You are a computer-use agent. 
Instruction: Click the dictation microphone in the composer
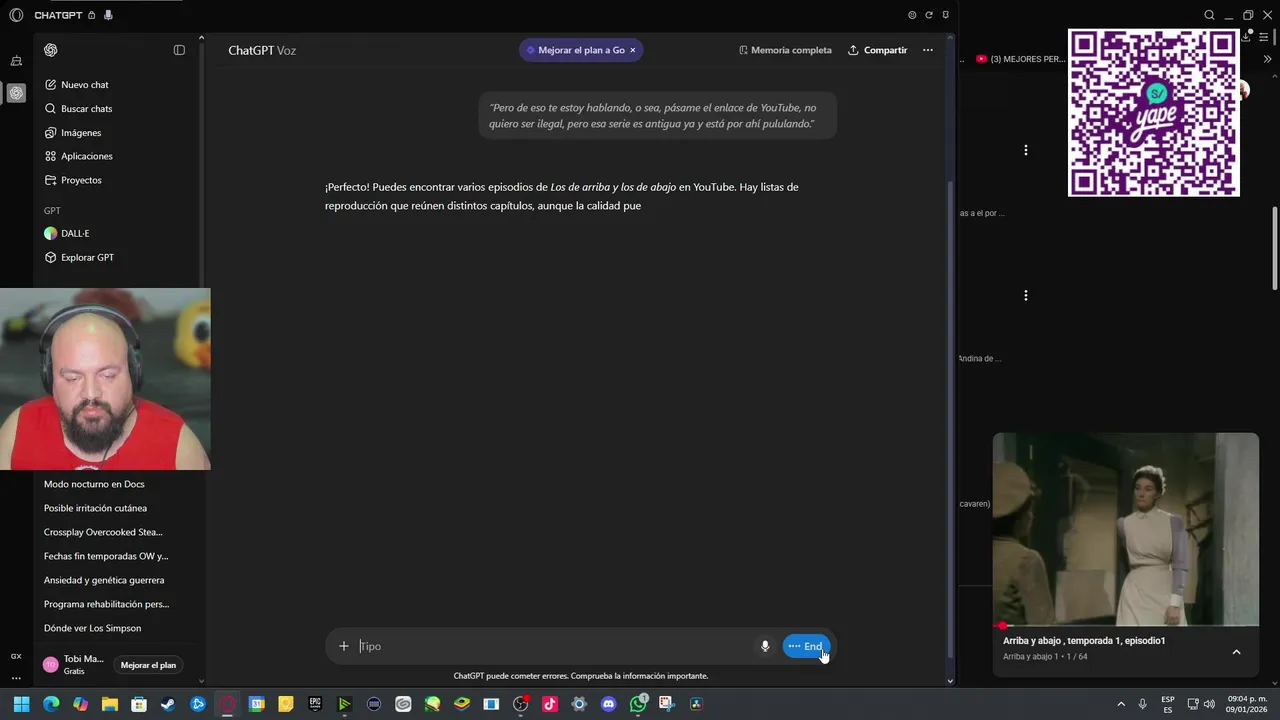click(x=765, y=646)
